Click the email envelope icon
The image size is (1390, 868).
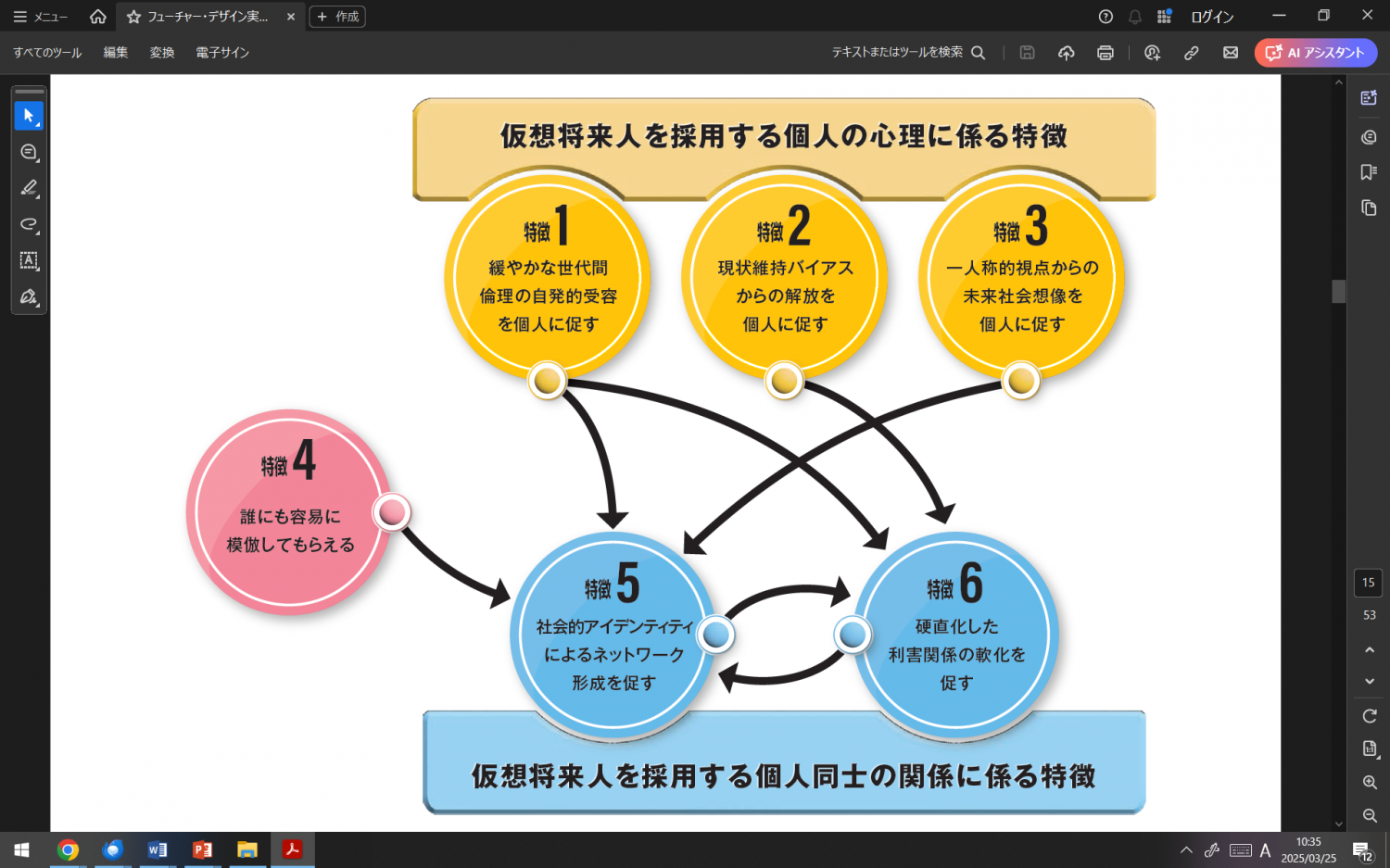pyautogui.click(x=1230, y=53)
